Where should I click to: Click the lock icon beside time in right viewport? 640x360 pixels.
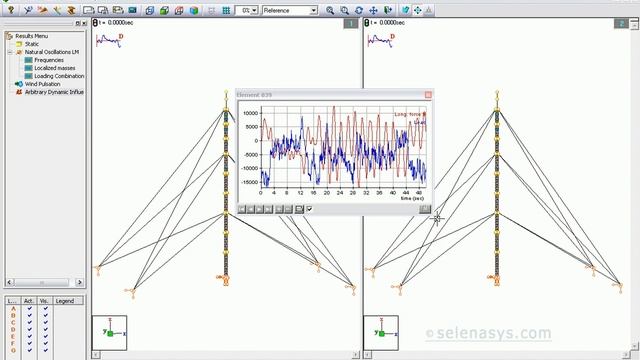point(367,23)
